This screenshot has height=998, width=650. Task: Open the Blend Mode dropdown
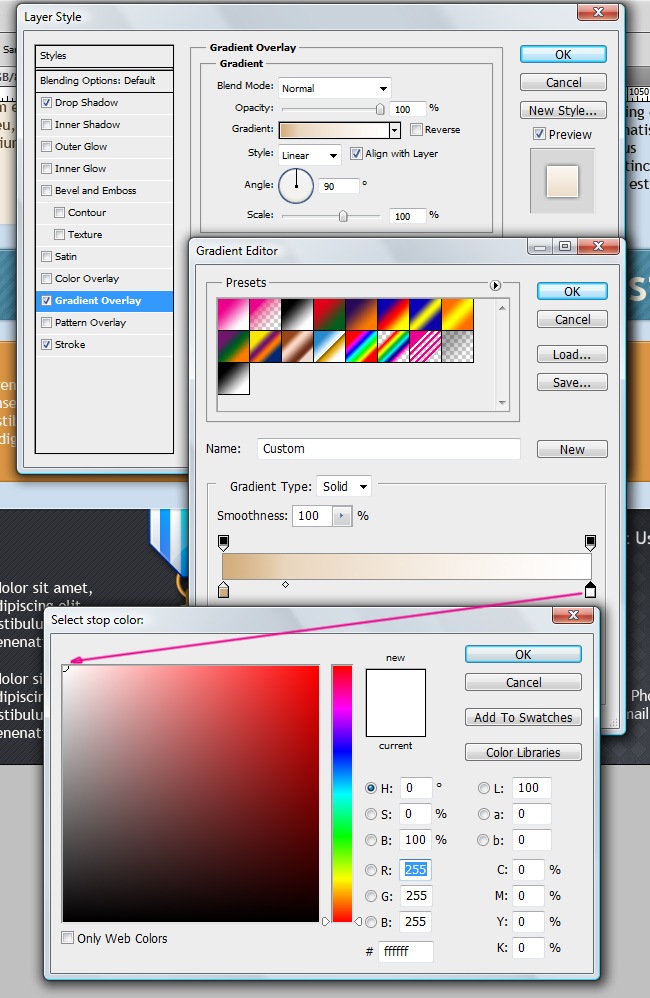point(334,88)
